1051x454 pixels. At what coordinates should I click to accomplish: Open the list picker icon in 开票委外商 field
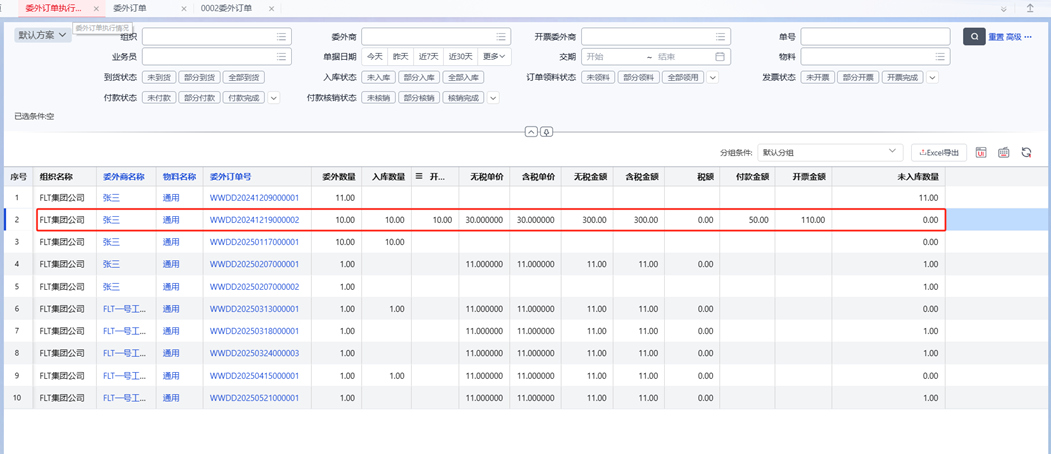(721, 37)
